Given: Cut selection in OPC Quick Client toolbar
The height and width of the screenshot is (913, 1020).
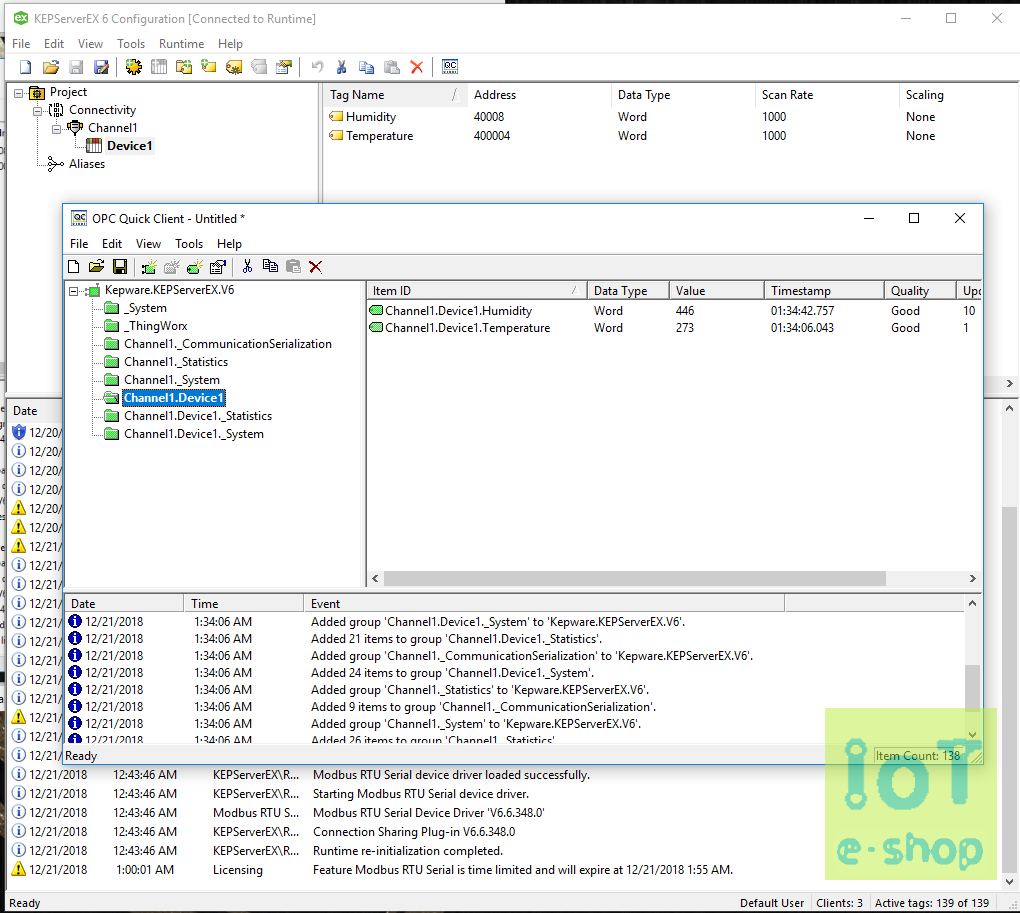Looking at the screenshot, I should [x=247, y=267].
